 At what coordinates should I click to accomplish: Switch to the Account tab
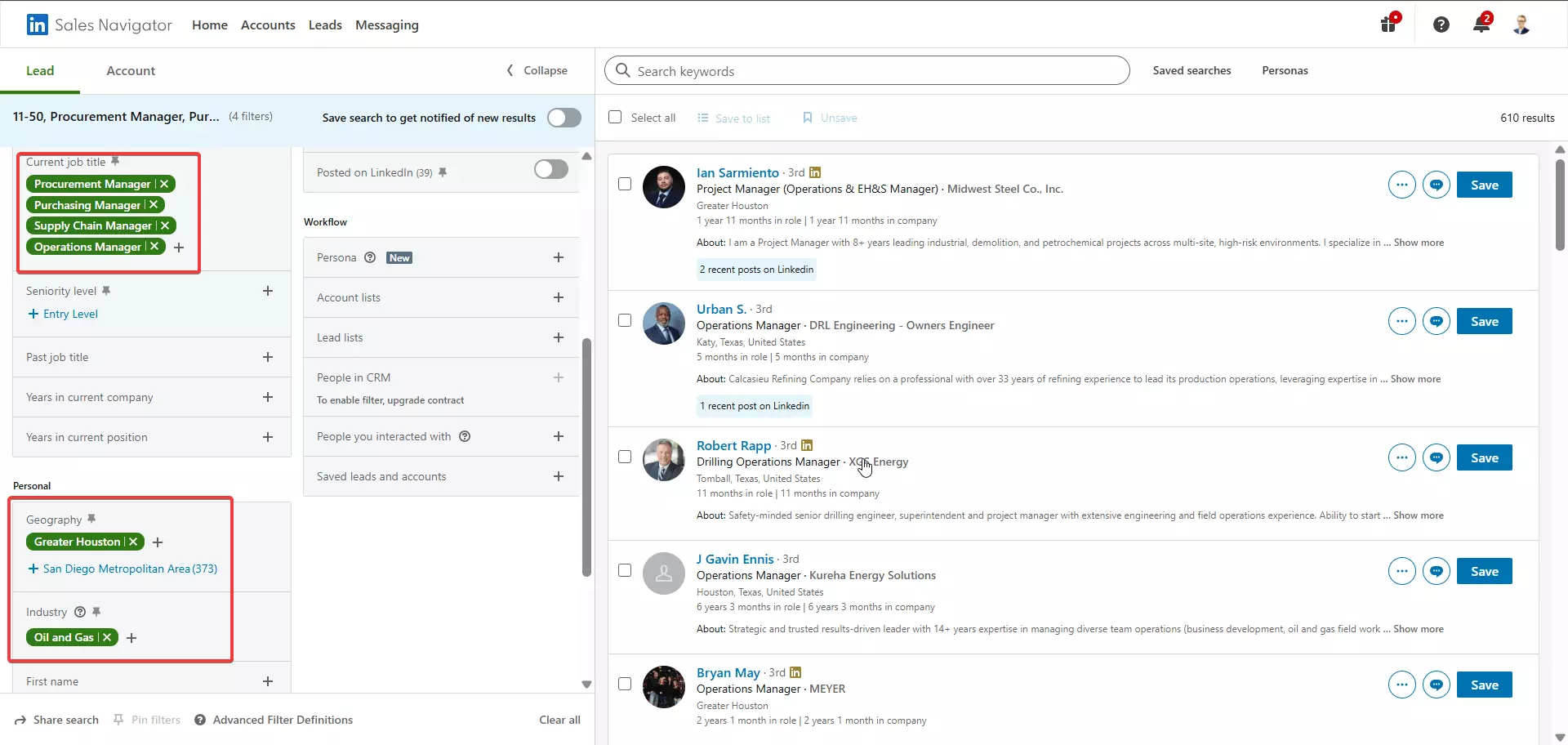click(131, 70)
